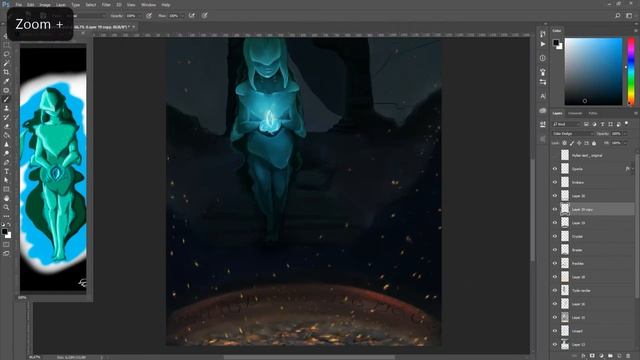Select the Zoom tool in toolbar

click(6, 207)
